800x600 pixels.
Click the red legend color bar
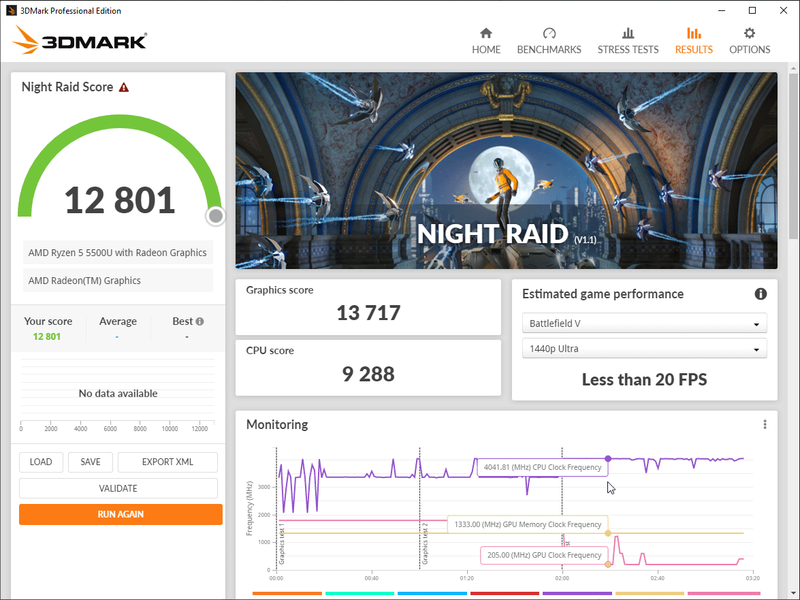tap(505, 593)
